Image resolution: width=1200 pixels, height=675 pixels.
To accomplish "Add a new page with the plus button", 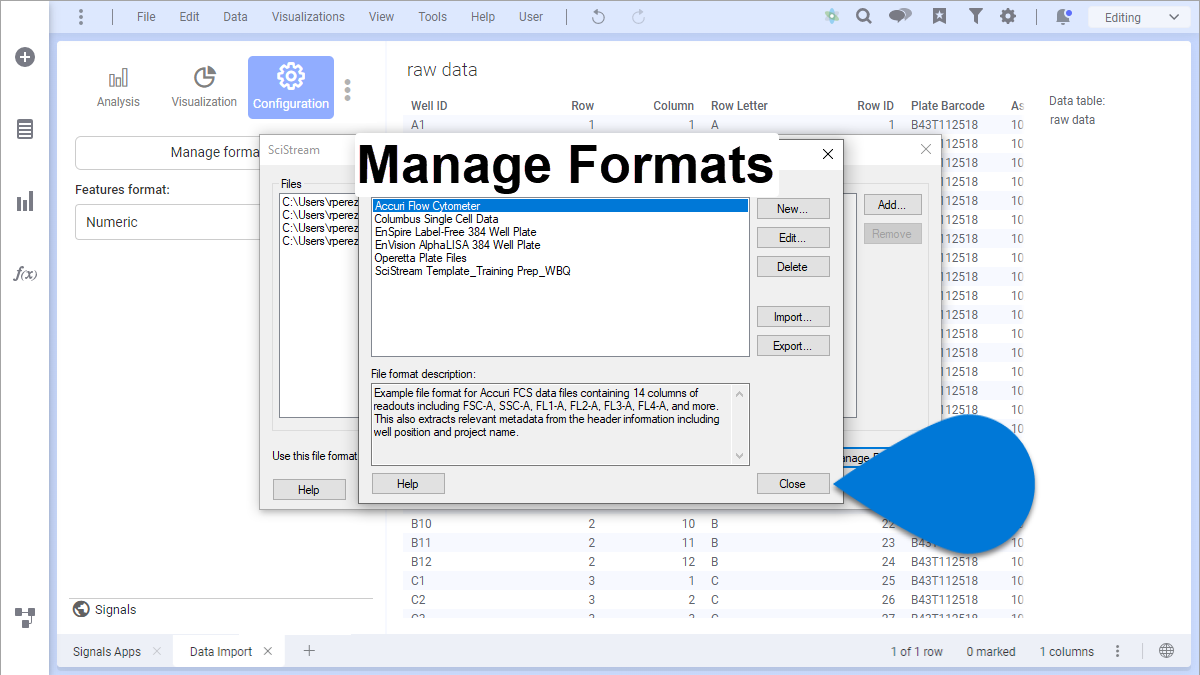I will coord(309,651).
